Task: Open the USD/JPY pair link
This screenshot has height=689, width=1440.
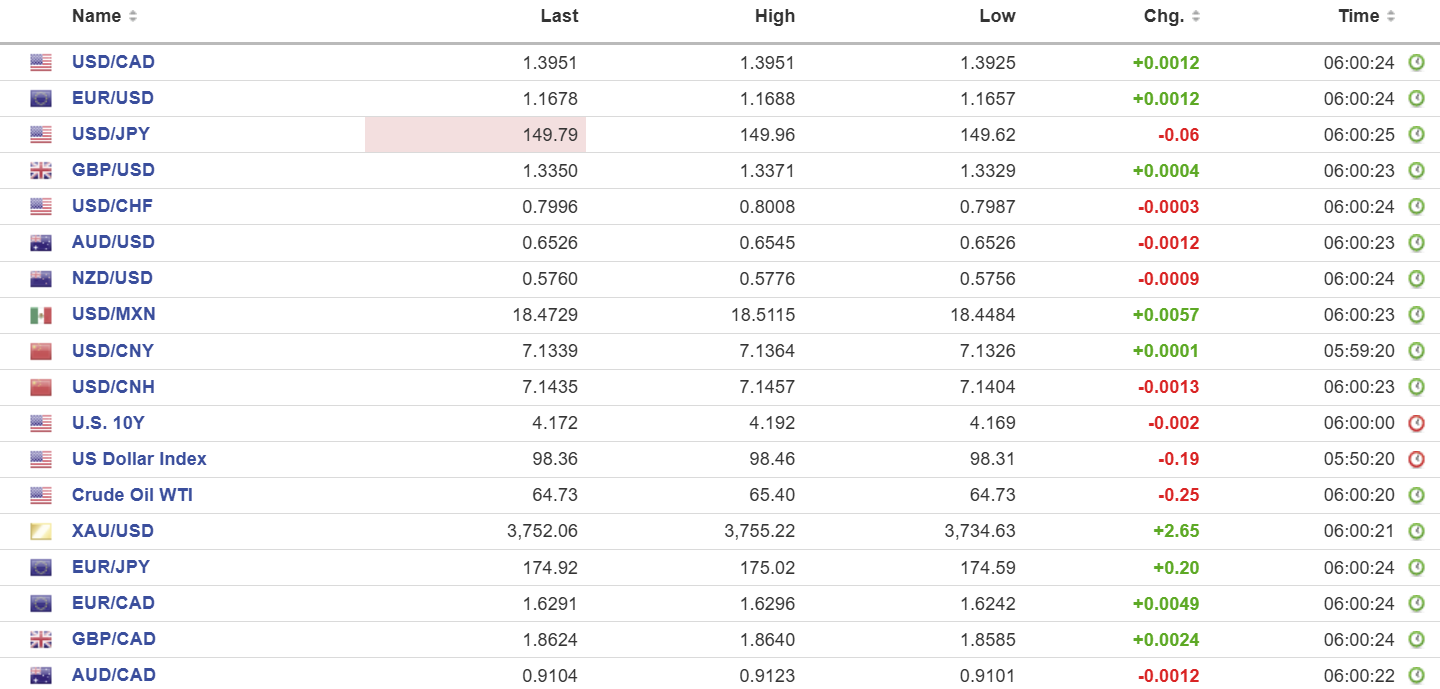Action: pyautogui.click(x=111, y=134)
